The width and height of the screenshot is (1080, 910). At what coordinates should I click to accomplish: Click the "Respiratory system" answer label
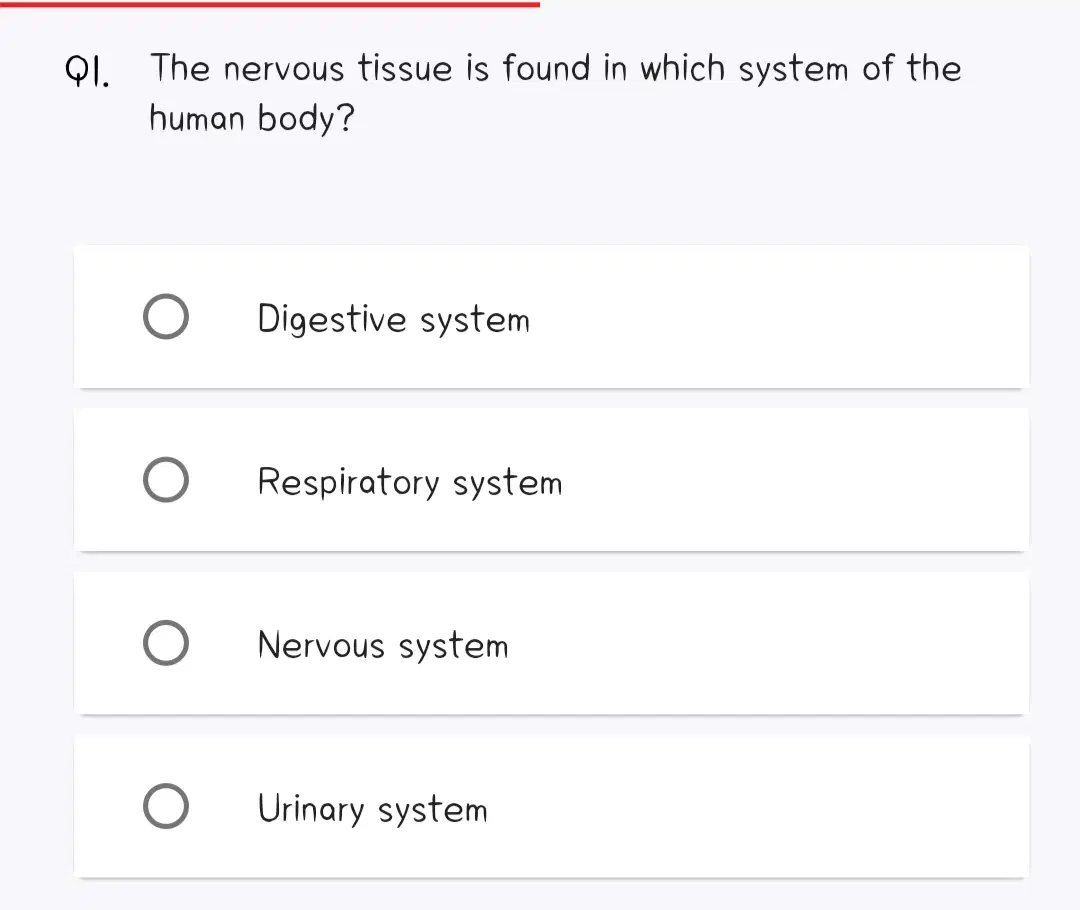(410, 482)
